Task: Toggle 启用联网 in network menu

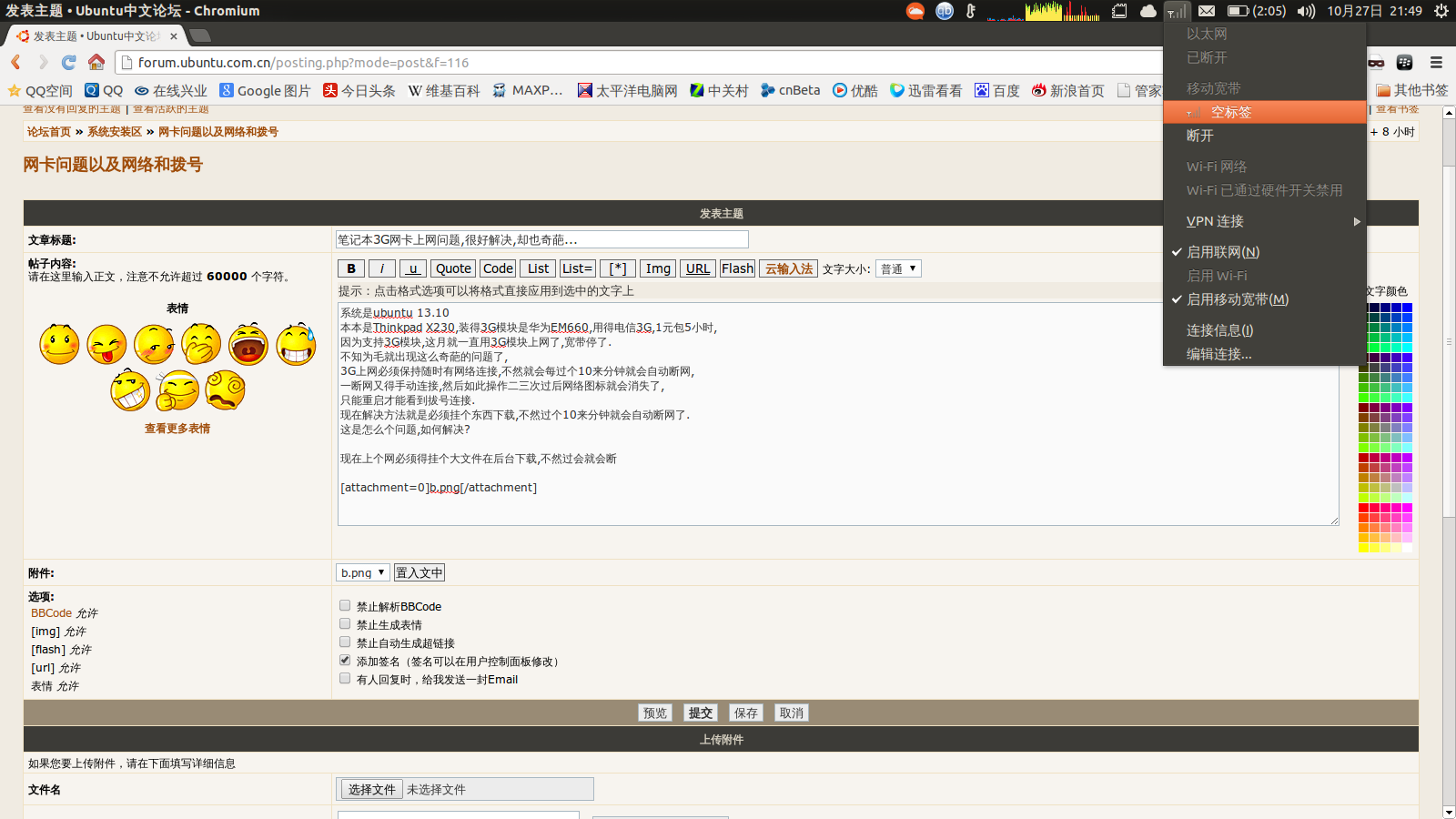Action: click(1265, 252)
